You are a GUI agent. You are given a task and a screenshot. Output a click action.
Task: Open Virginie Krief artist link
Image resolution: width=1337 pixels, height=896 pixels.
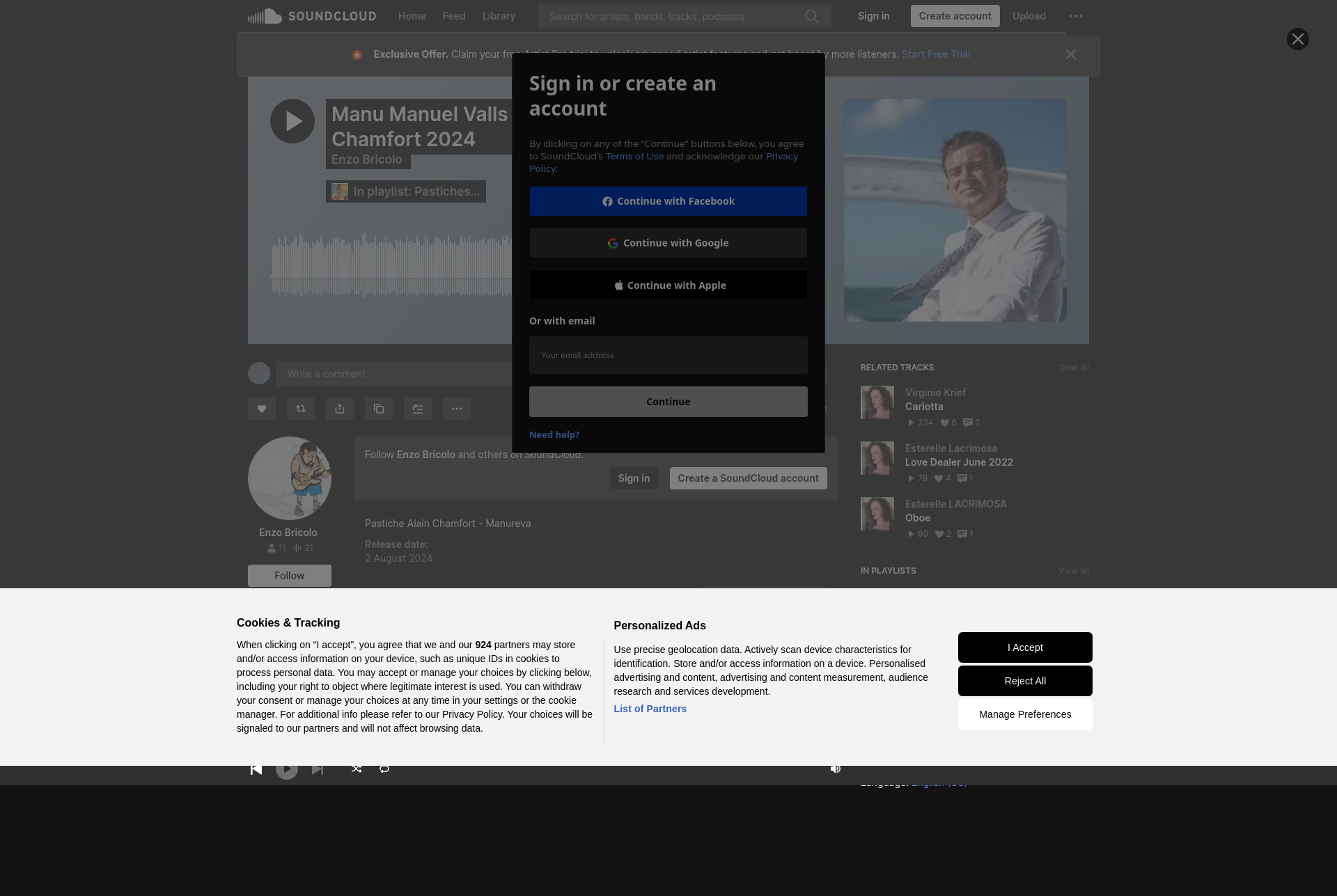click(x=935, y=393)
